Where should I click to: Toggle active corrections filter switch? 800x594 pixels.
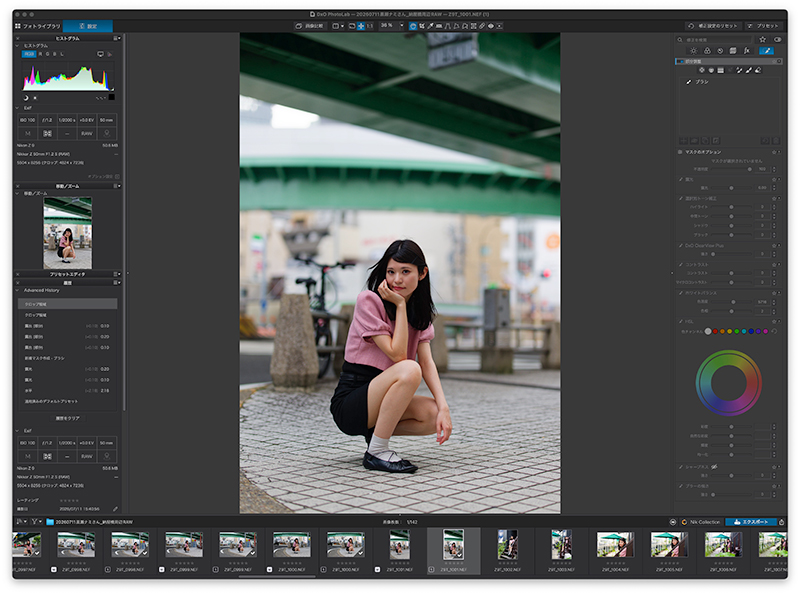click(x=778, y=39)
